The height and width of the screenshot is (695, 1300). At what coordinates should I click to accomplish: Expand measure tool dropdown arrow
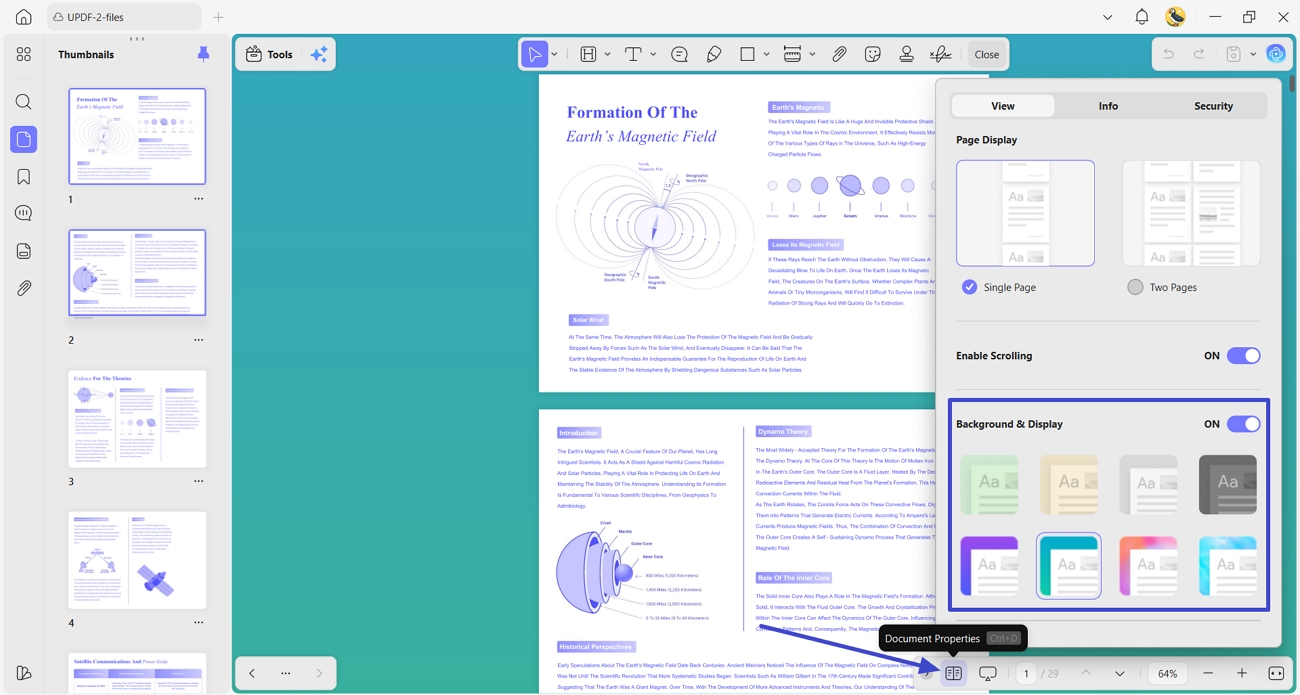[x=812, y=54]
